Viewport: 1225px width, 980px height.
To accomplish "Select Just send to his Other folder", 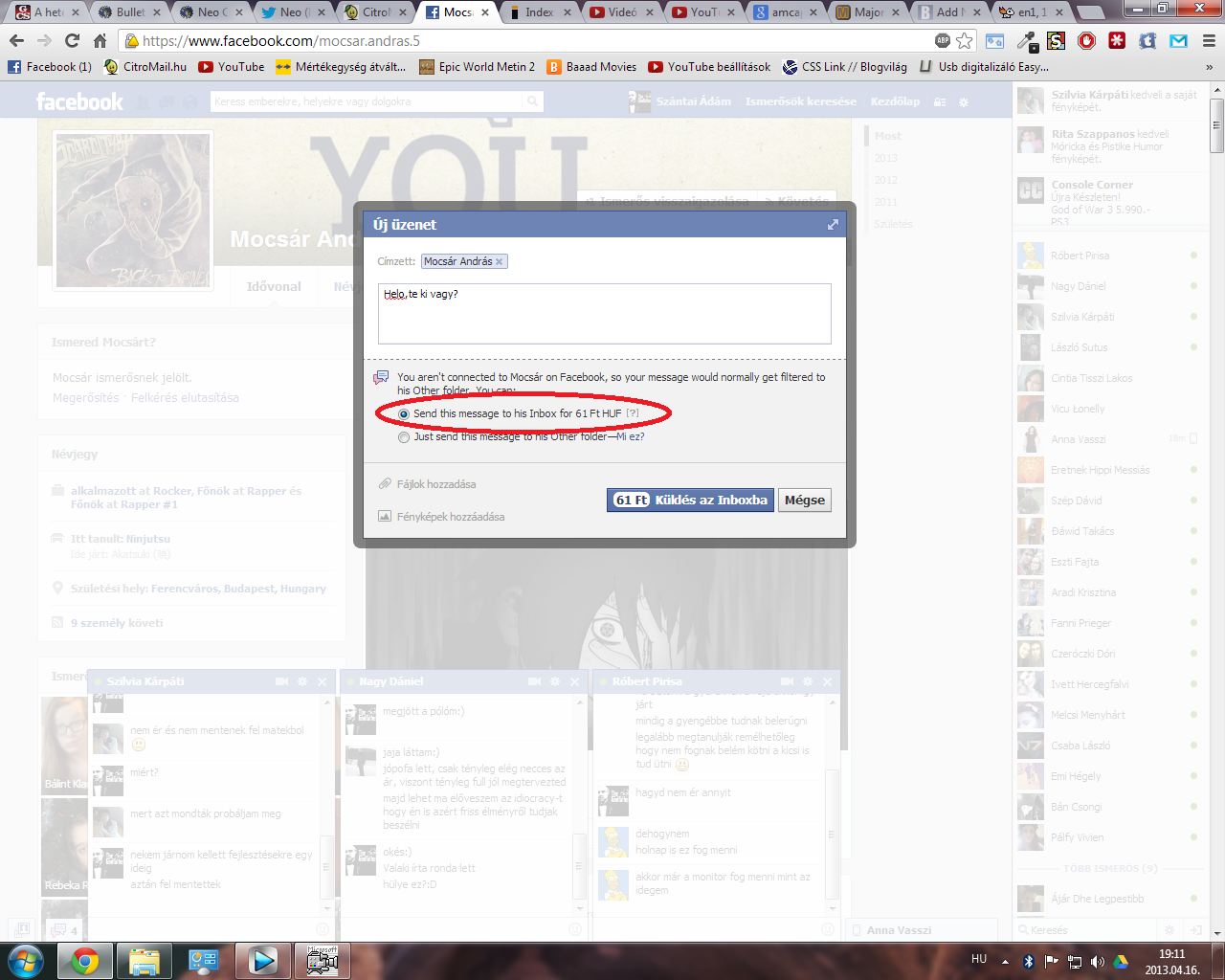I will pyautogui.click(x=404, y=437).
